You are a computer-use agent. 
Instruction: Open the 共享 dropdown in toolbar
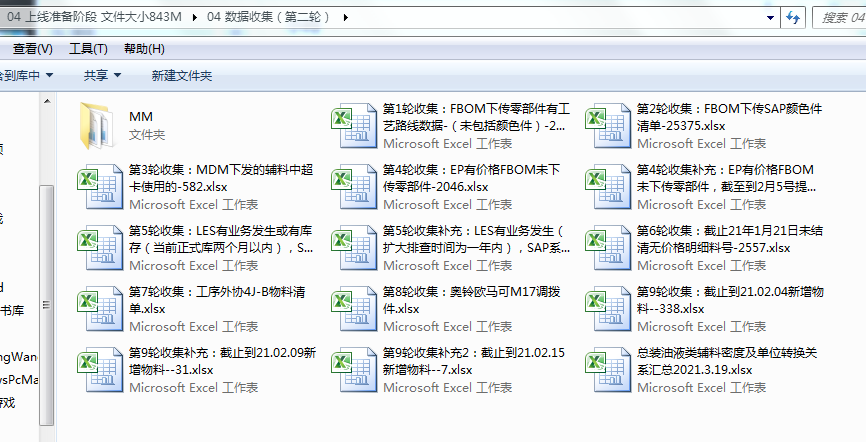click(102, 75)
